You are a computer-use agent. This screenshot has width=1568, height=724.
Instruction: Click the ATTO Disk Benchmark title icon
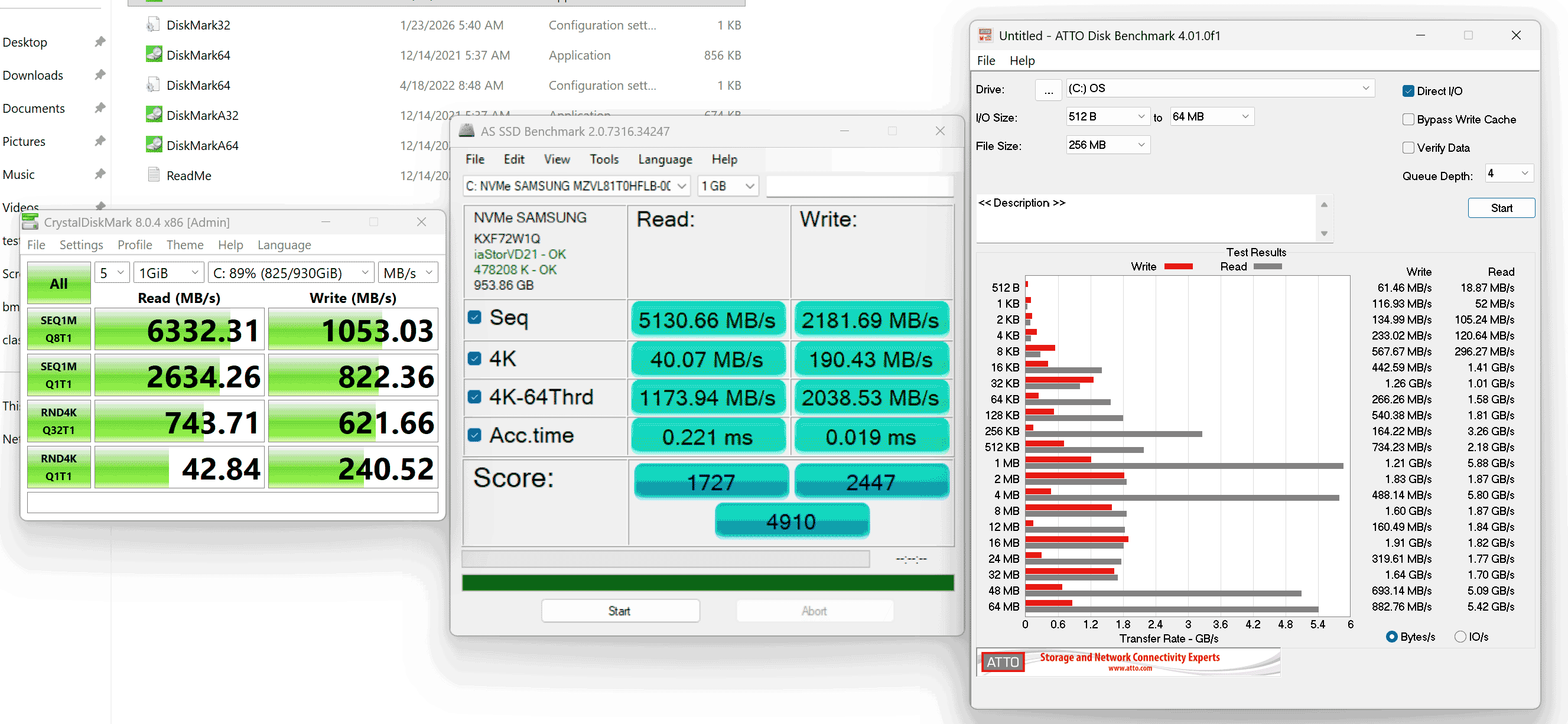point(985,35)
